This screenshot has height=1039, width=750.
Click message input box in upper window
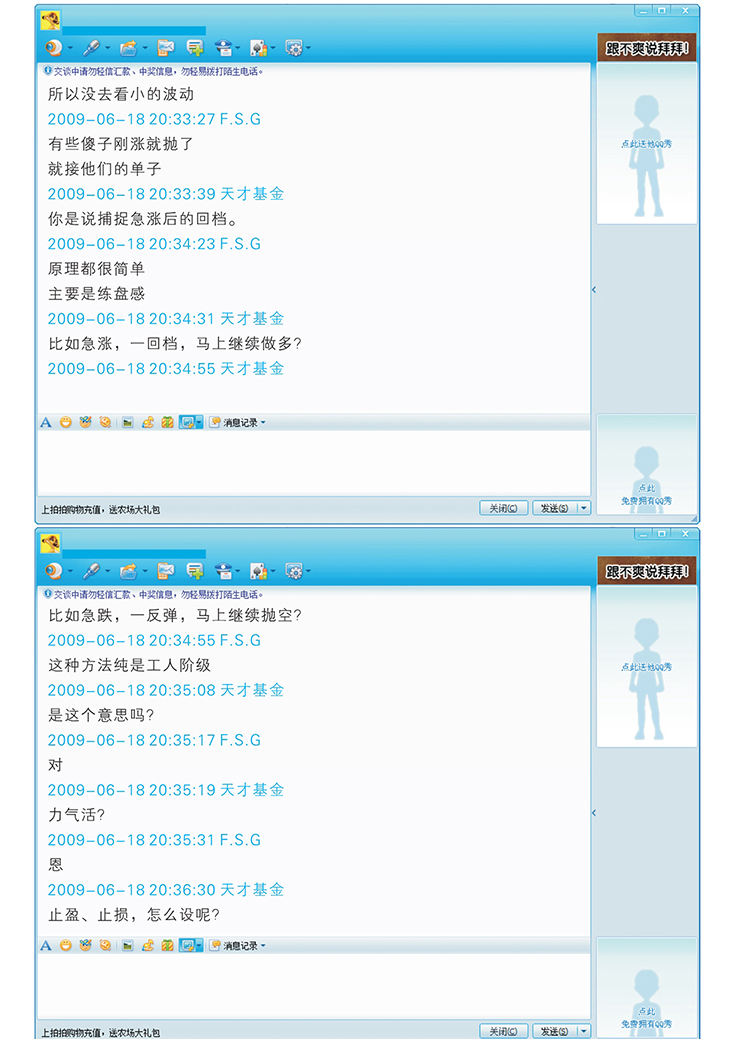point(313,463)
